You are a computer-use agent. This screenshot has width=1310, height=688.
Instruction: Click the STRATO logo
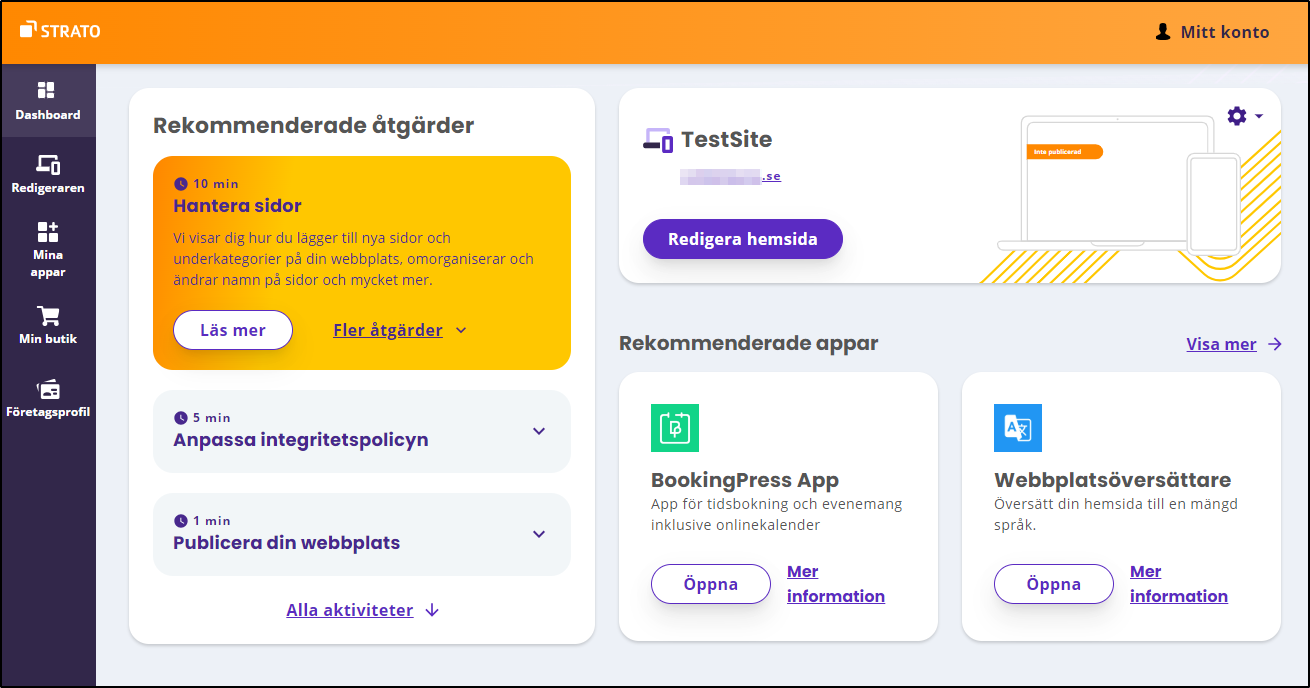[x=60, y=31]
